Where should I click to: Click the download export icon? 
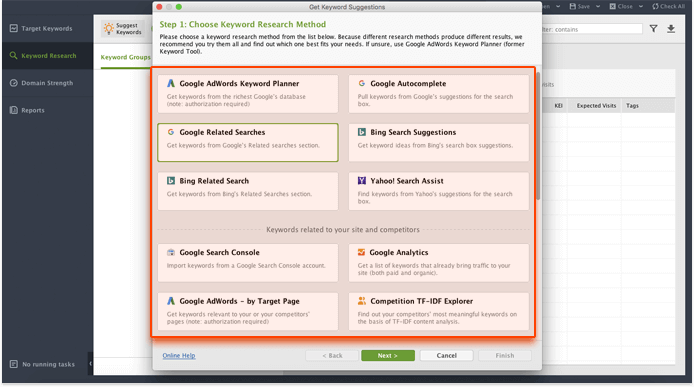pos(671,29)
